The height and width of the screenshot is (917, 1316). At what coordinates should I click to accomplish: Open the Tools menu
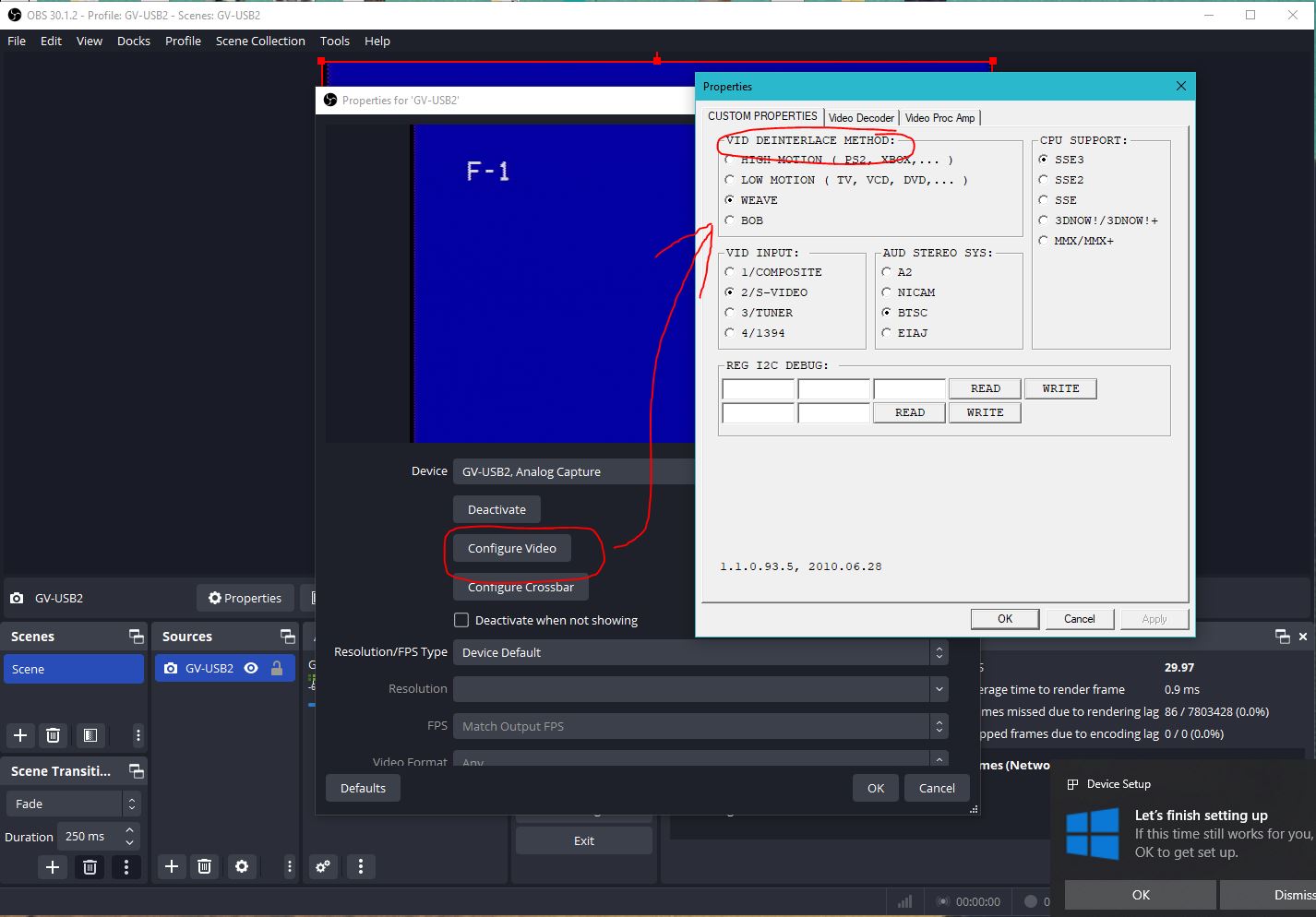click(335, 41)
